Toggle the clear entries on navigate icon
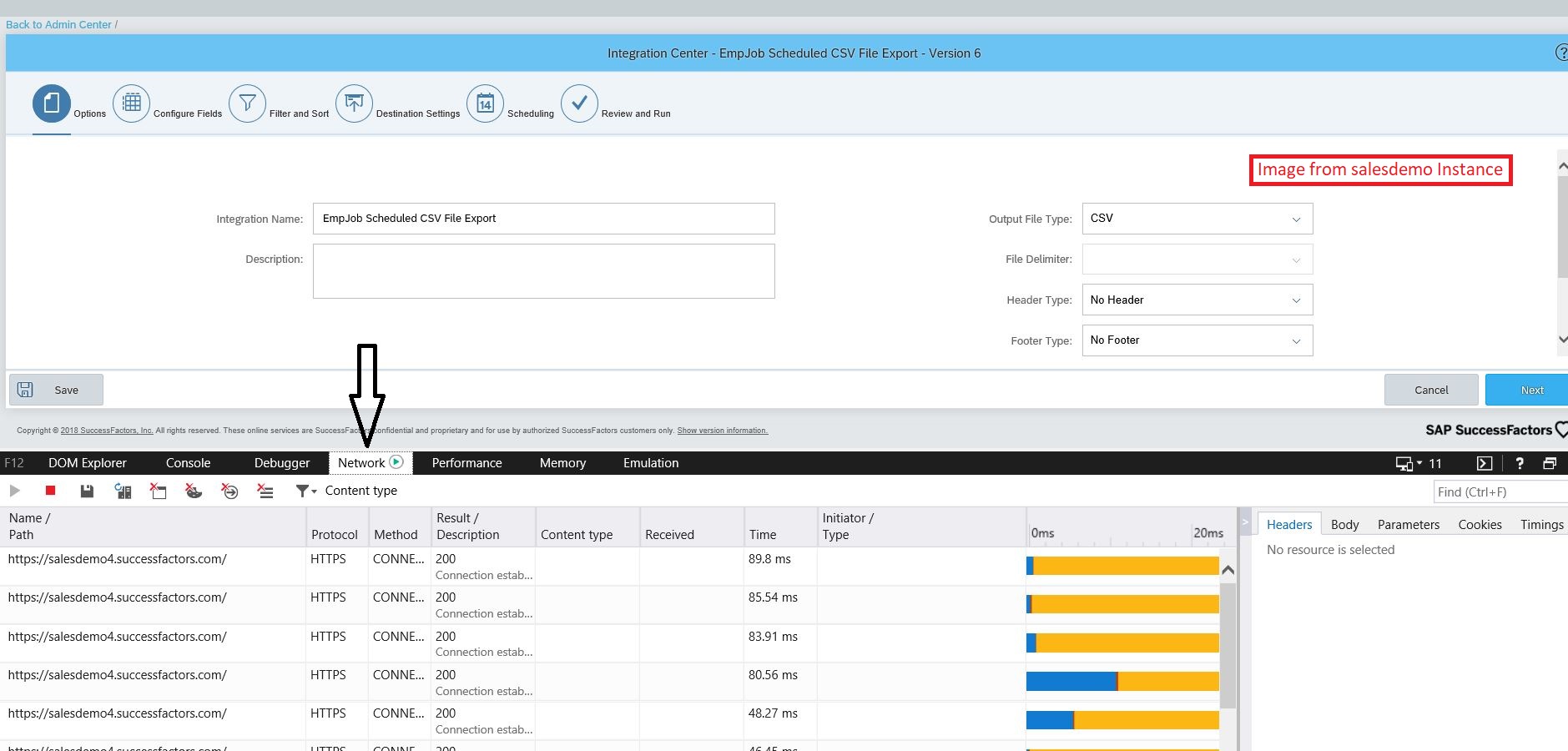 229,491
